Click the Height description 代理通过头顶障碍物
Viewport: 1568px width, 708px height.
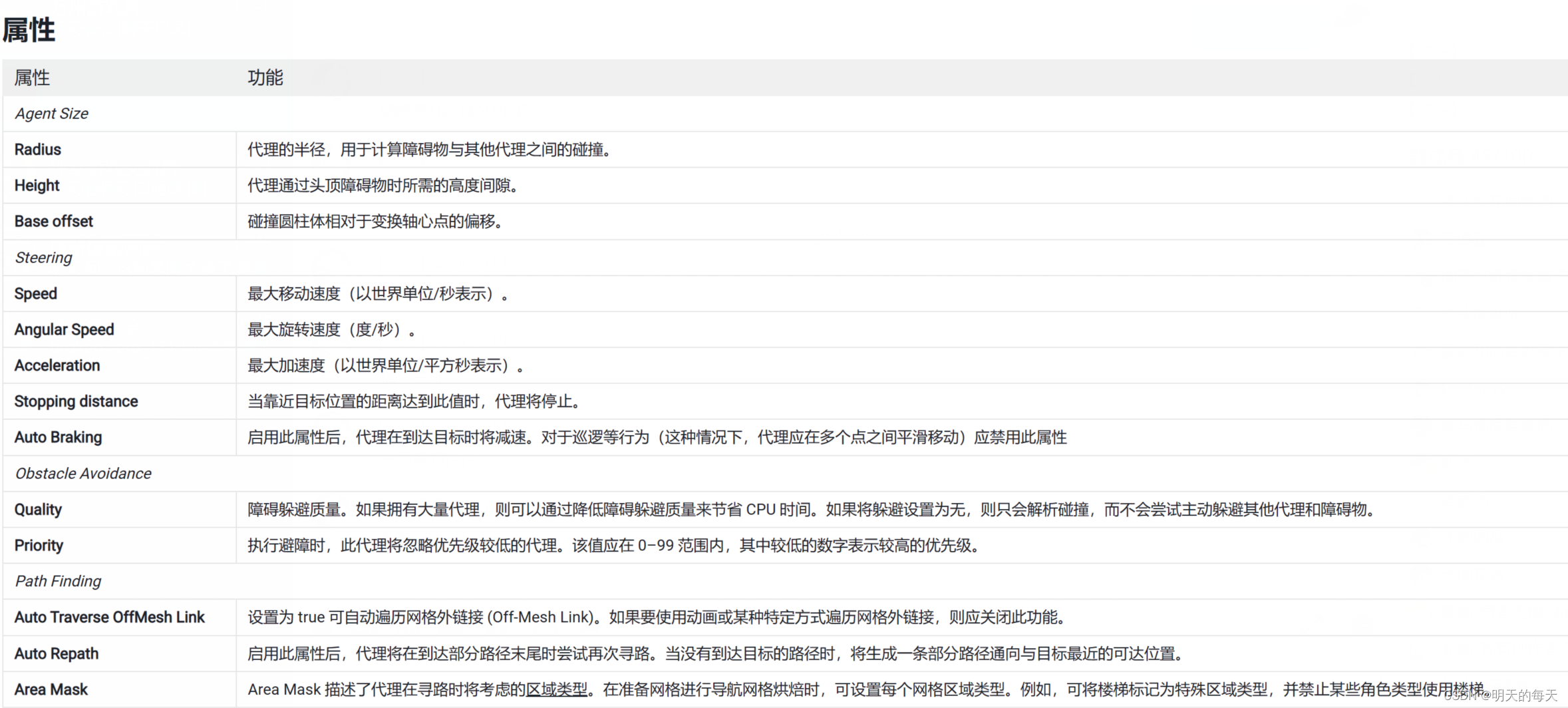click(384, 186)
